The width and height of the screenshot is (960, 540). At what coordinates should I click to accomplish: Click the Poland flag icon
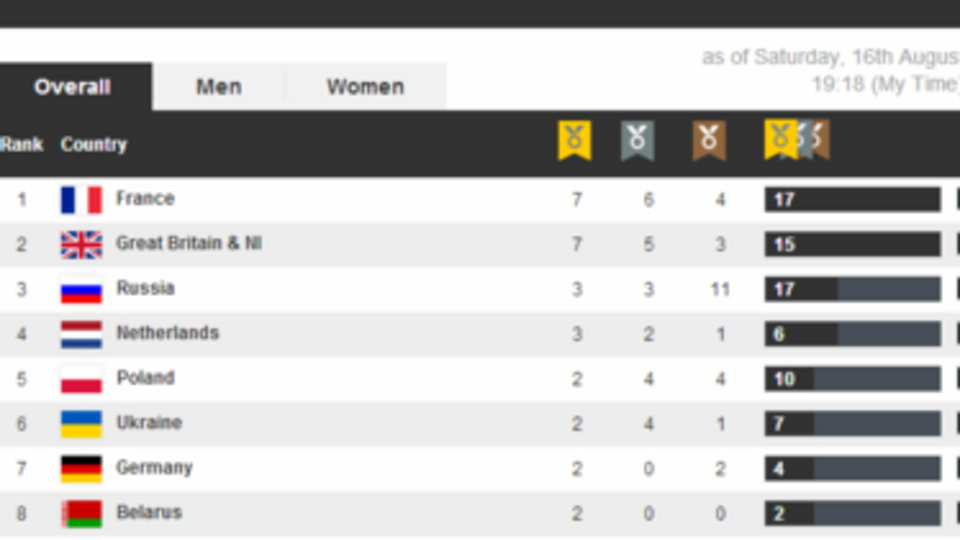pos(81,379)
